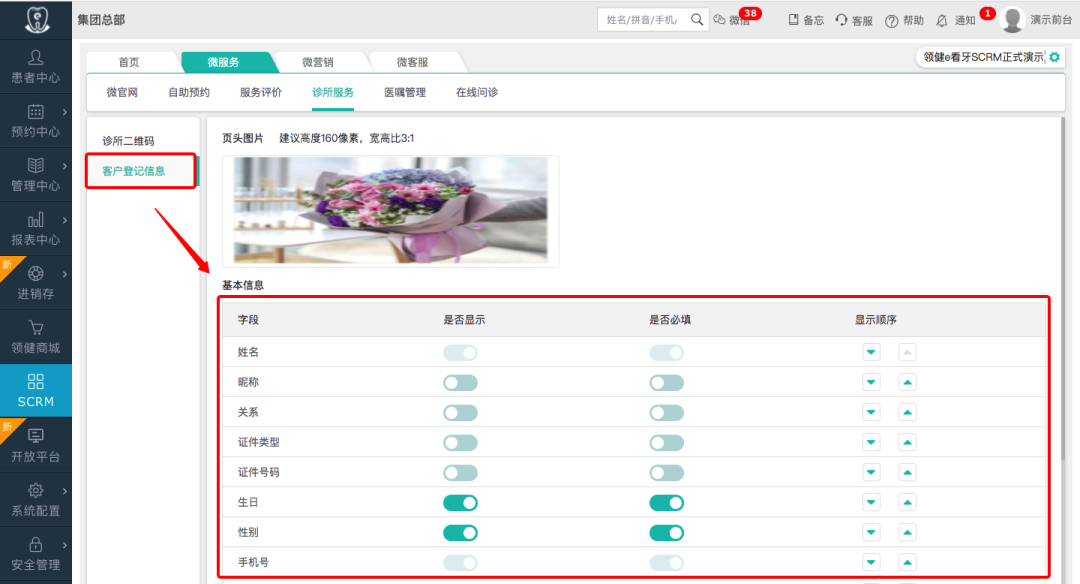The height and width of the screenshot is (584, 1080).
Task: Move 关系 field down in order
Action: click(x=871, y=413)
